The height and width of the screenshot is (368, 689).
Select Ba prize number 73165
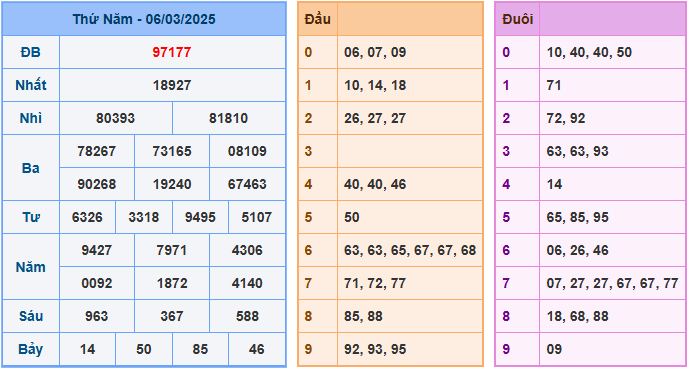coord(172,151)
